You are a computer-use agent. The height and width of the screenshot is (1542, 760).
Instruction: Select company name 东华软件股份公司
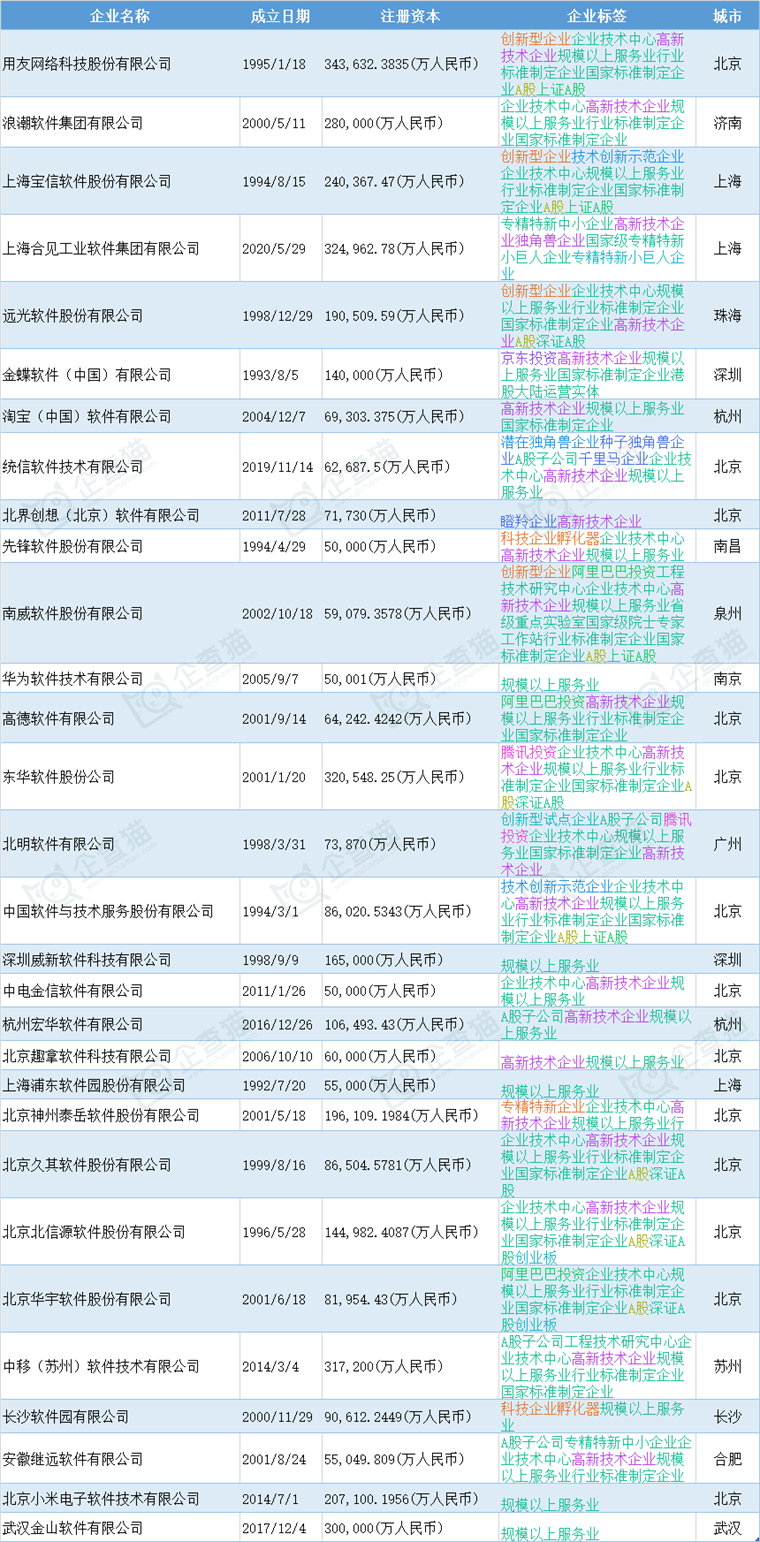coord(59,776)
